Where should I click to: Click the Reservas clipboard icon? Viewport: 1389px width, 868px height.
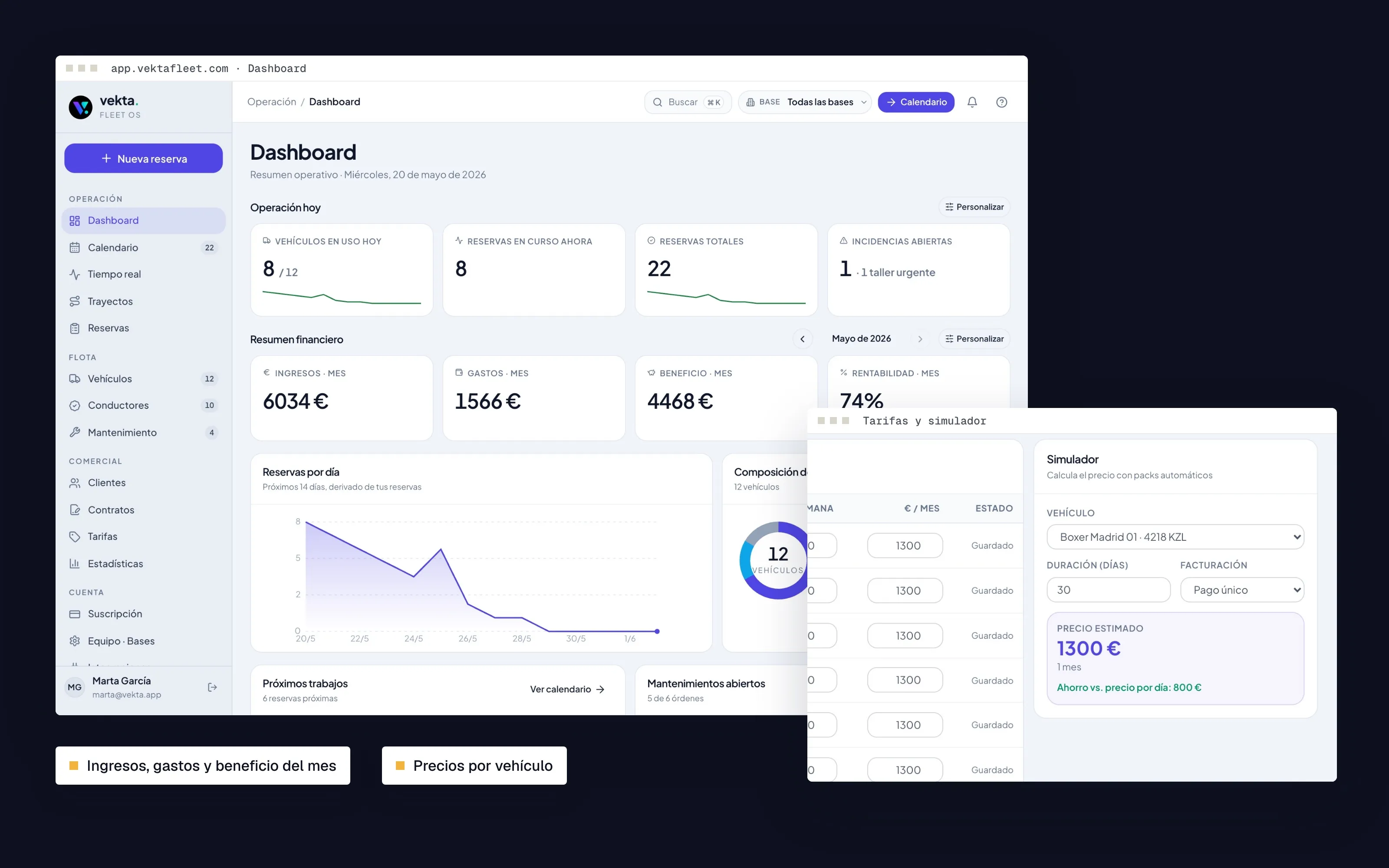pyautogui.click(x=75, y=329)
